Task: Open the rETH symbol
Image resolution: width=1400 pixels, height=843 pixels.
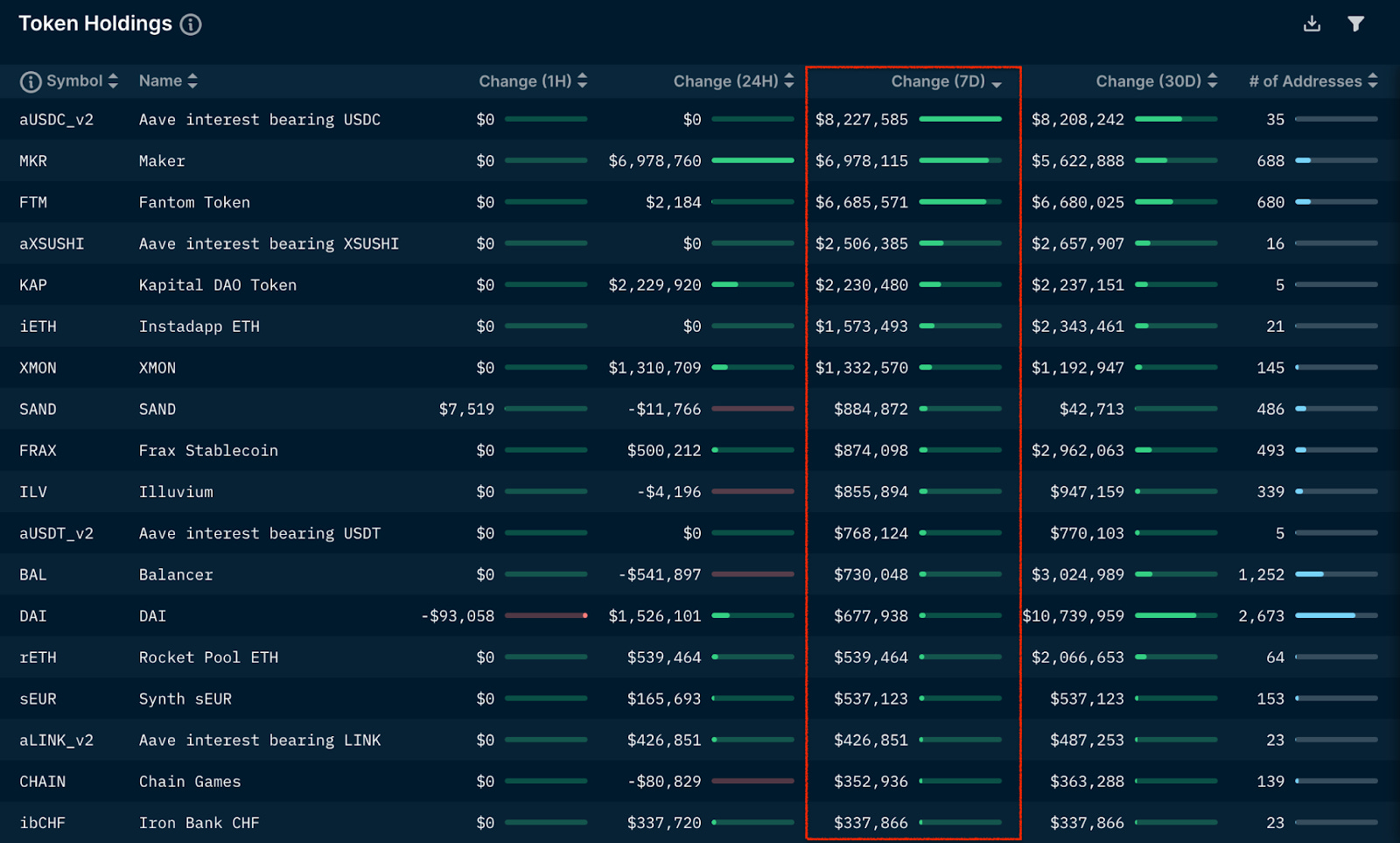Action: click(x=38, y=657)
